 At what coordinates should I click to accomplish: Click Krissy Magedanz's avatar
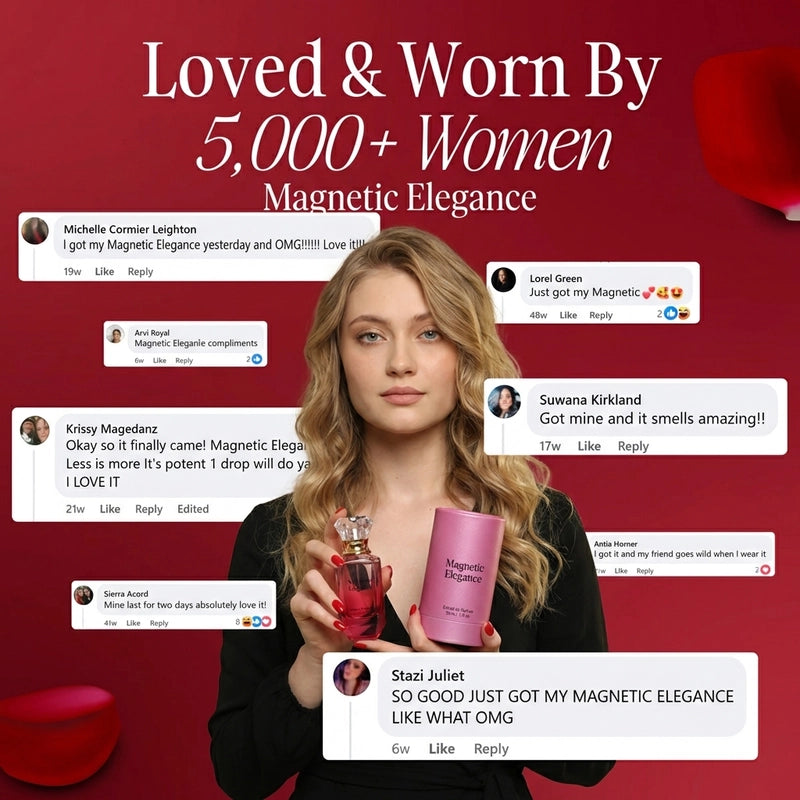point(35,430)
